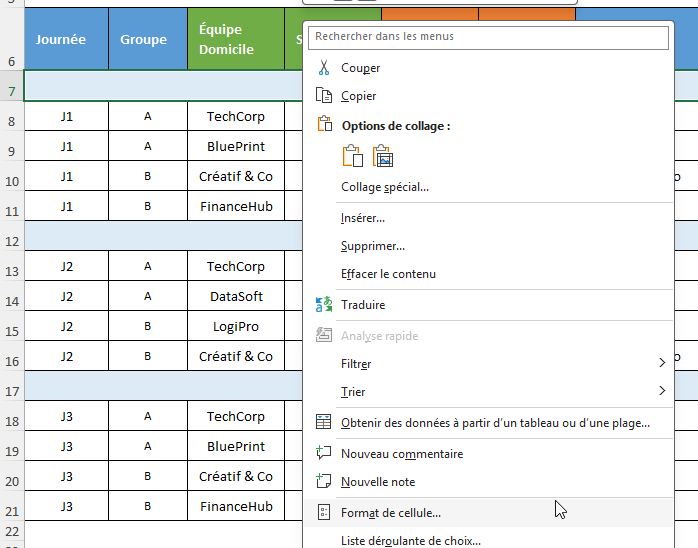This screenshot has width=698, height=548.
Task: Click the Rechercher dans les menus field
Action: click(x=488, y=36)
